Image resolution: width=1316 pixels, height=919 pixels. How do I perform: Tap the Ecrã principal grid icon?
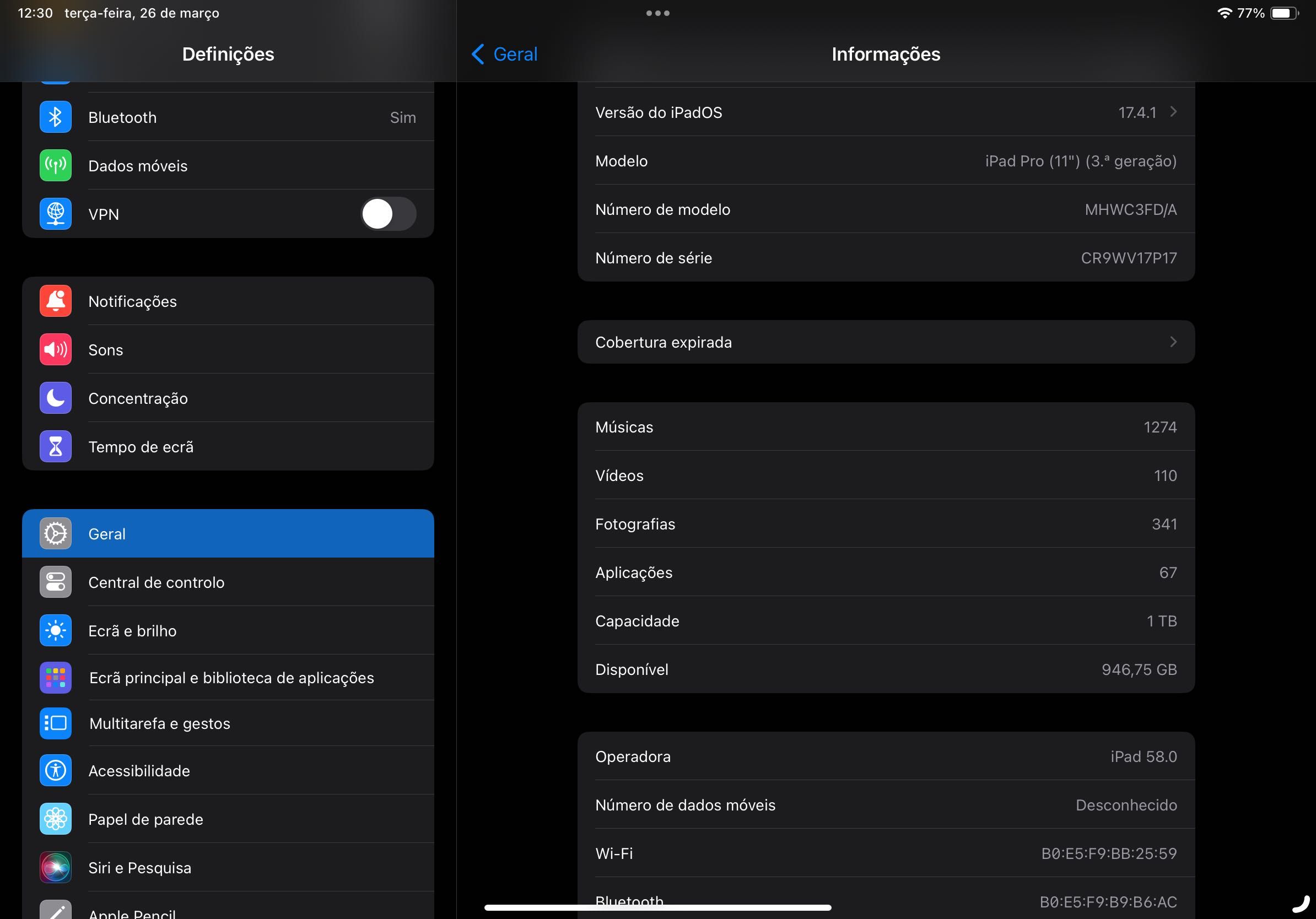point(56,677)
